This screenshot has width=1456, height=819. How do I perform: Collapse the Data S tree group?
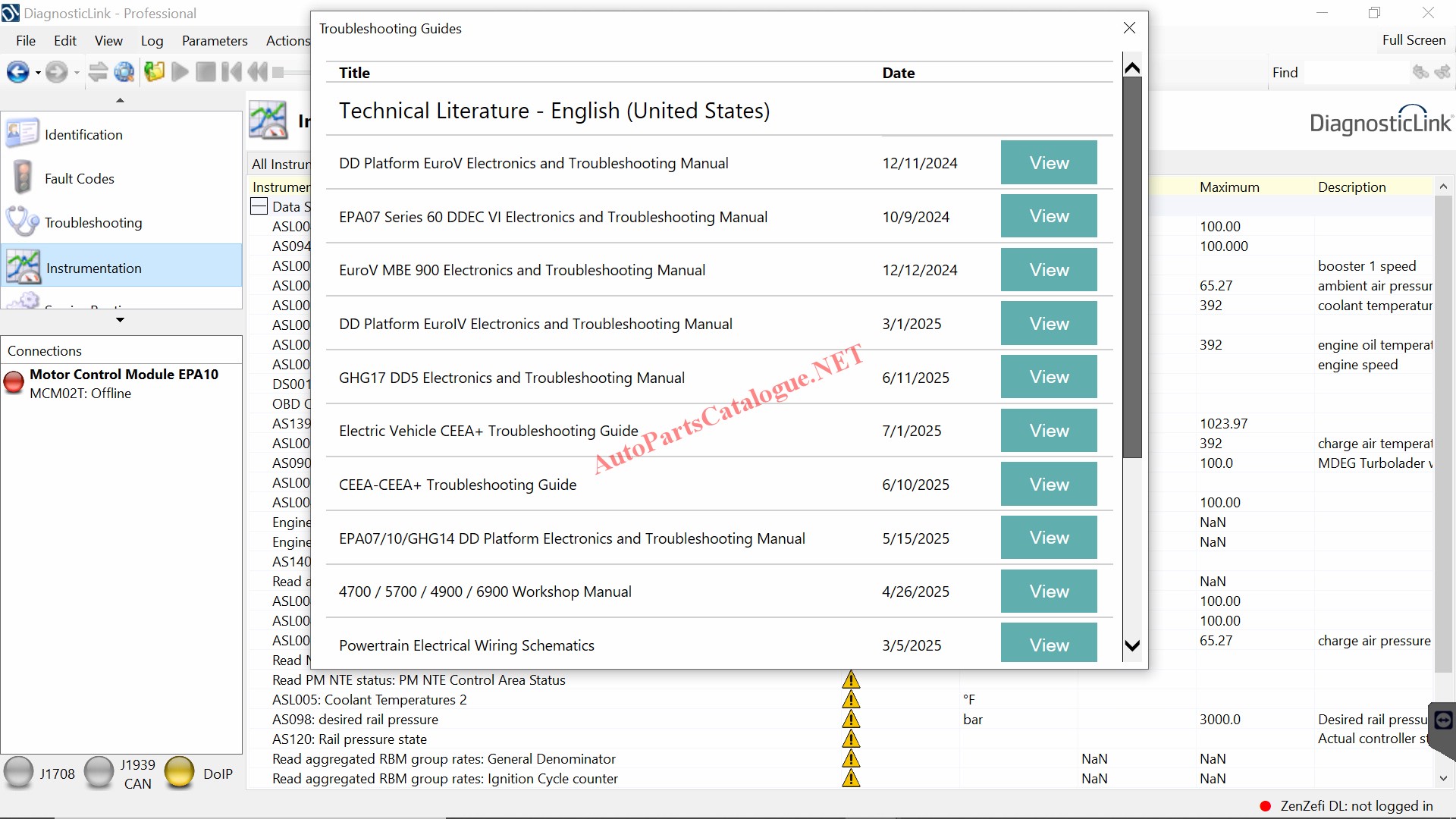click(259, 206)
